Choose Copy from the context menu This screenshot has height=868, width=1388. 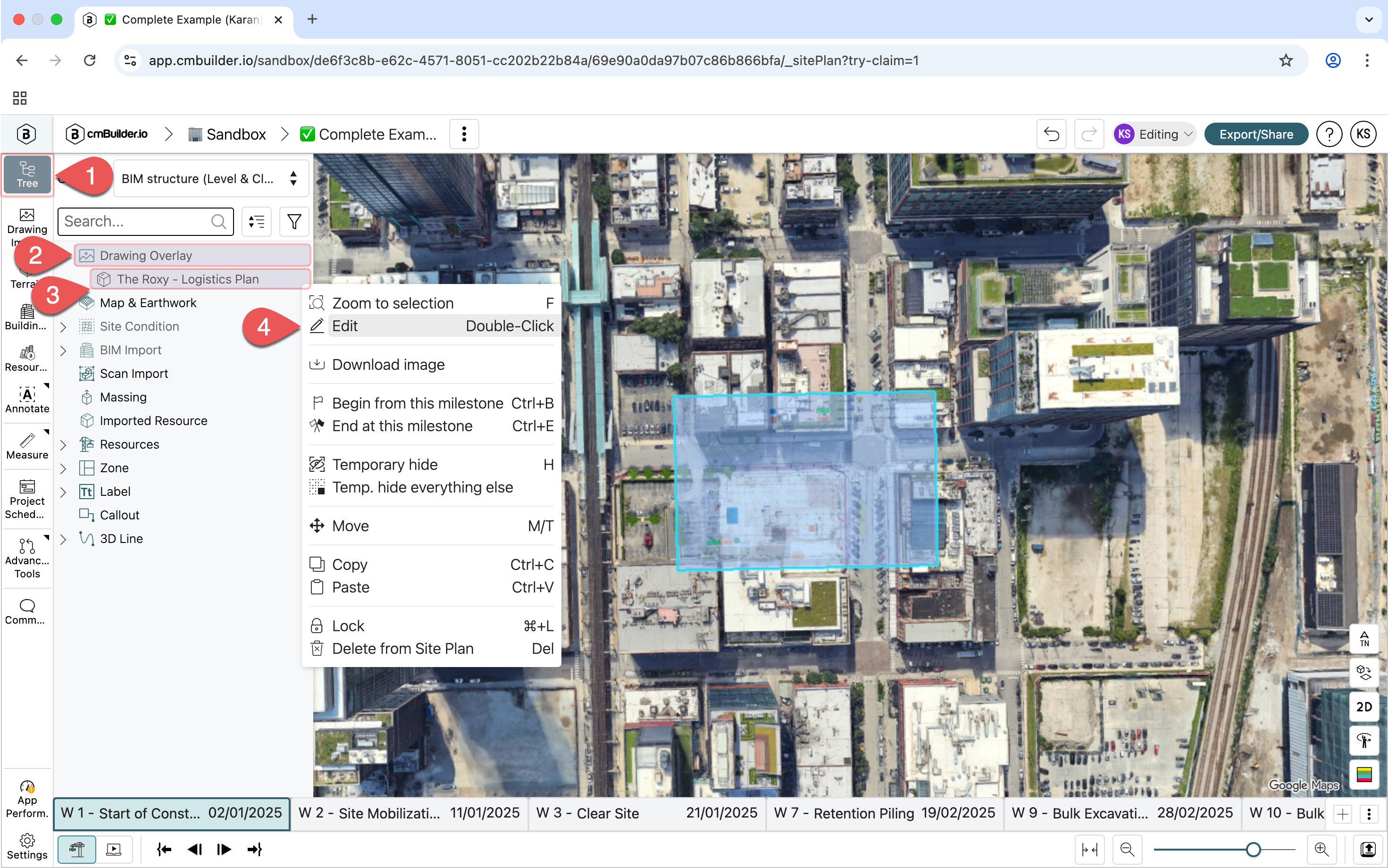[x=431, y=564]
